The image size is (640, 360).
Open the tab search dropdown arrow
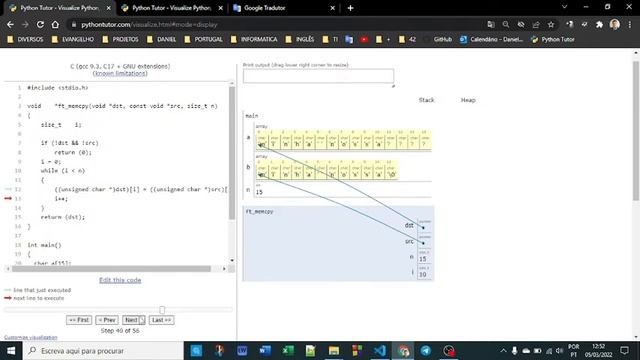coord(564,7)
